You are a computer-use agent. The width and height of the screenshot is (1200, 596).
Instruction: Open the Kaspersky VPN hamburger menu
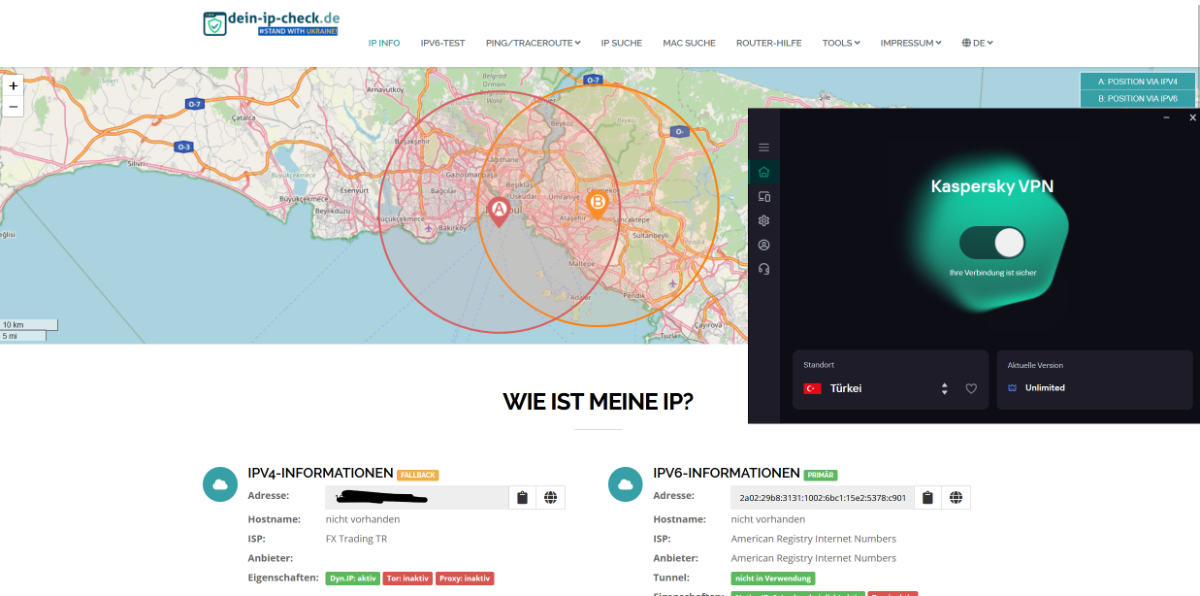pos(763,147)
